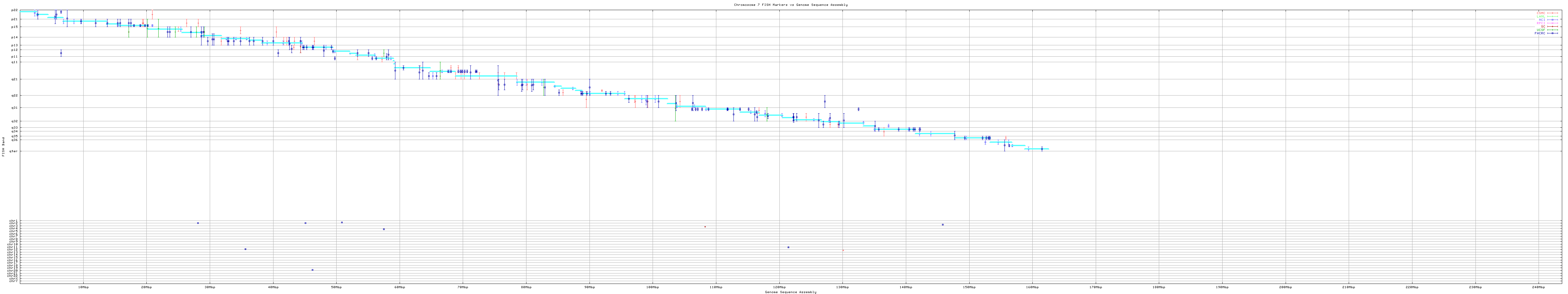This screenshot has height=294, width=1568.
Task: Click the 'FISH Band' y-axis label
Action: (3, 146)
